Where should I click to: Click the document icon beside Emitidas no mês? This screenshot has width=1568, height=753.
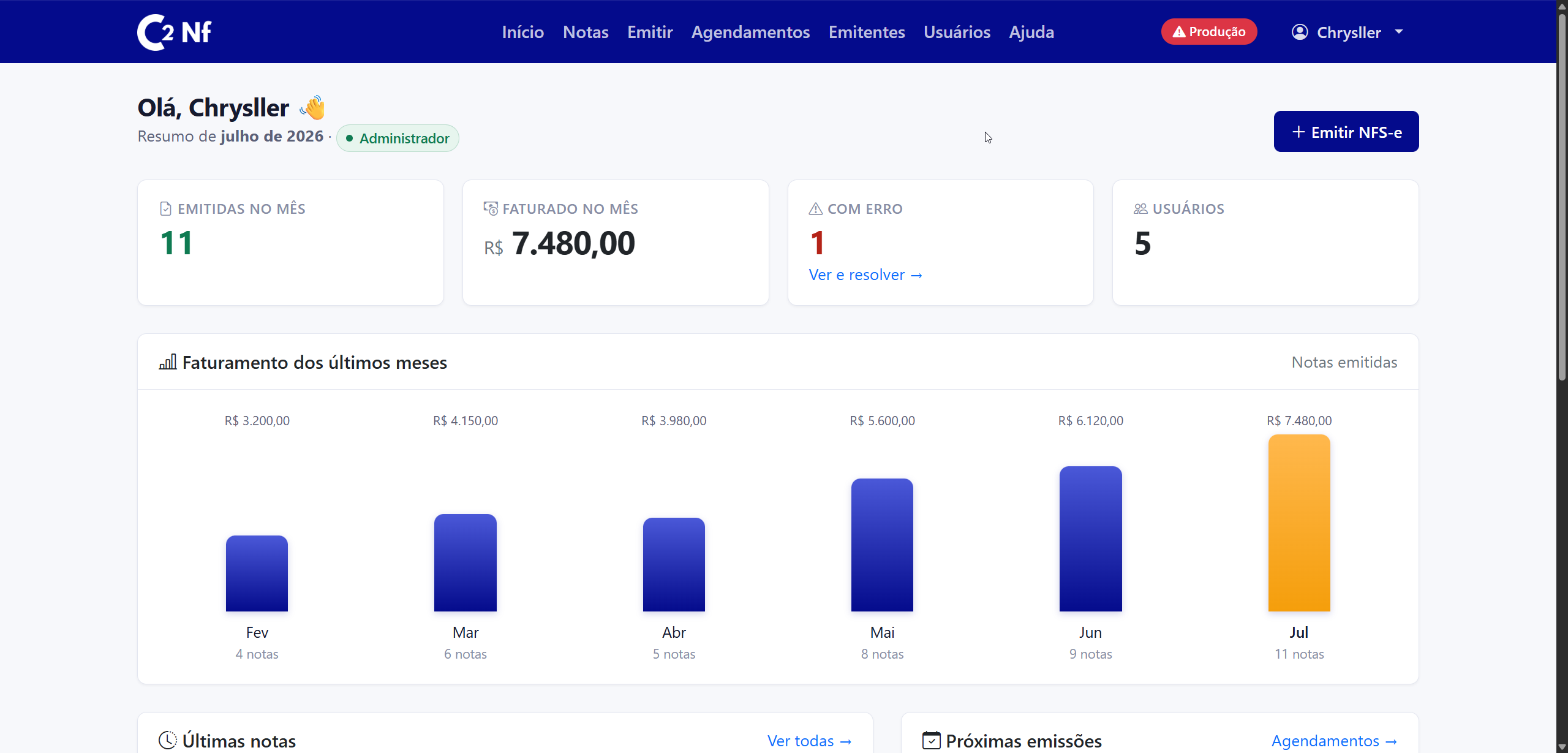[165, 209]
